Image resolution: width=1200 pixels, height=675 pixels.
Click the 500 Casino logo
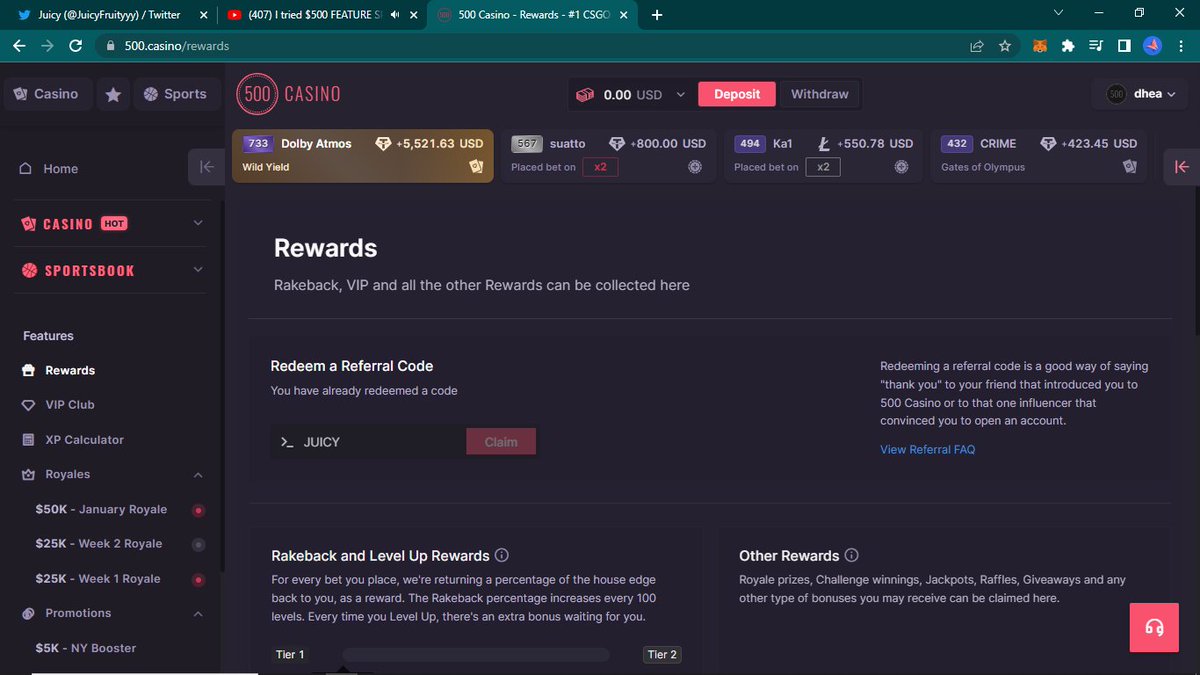click(x=289, y=94)
